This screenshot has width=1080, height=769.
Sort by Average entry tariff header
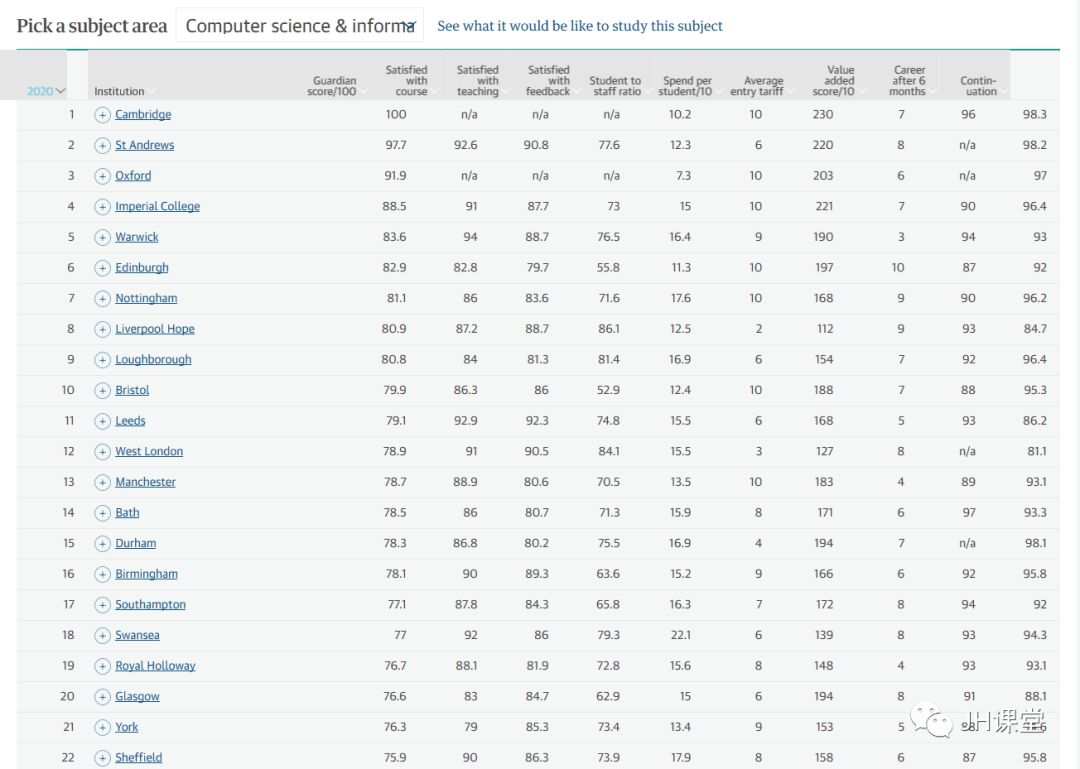click(759, 86)
